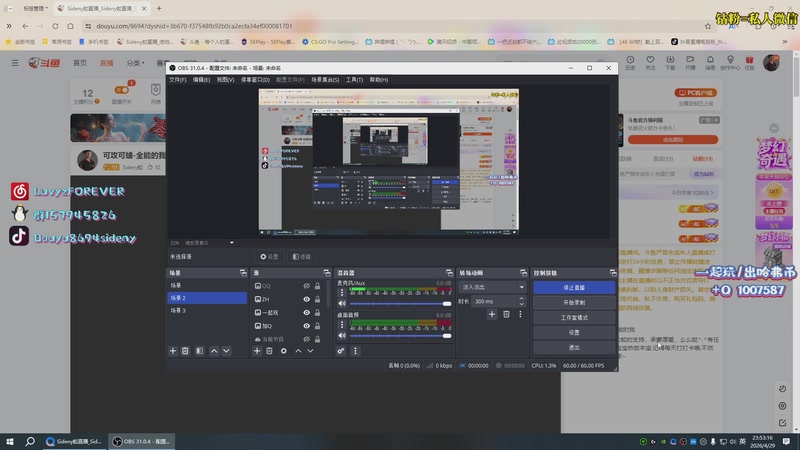Open 桌面音频 channel three-dot options

(x=342, y=324)
